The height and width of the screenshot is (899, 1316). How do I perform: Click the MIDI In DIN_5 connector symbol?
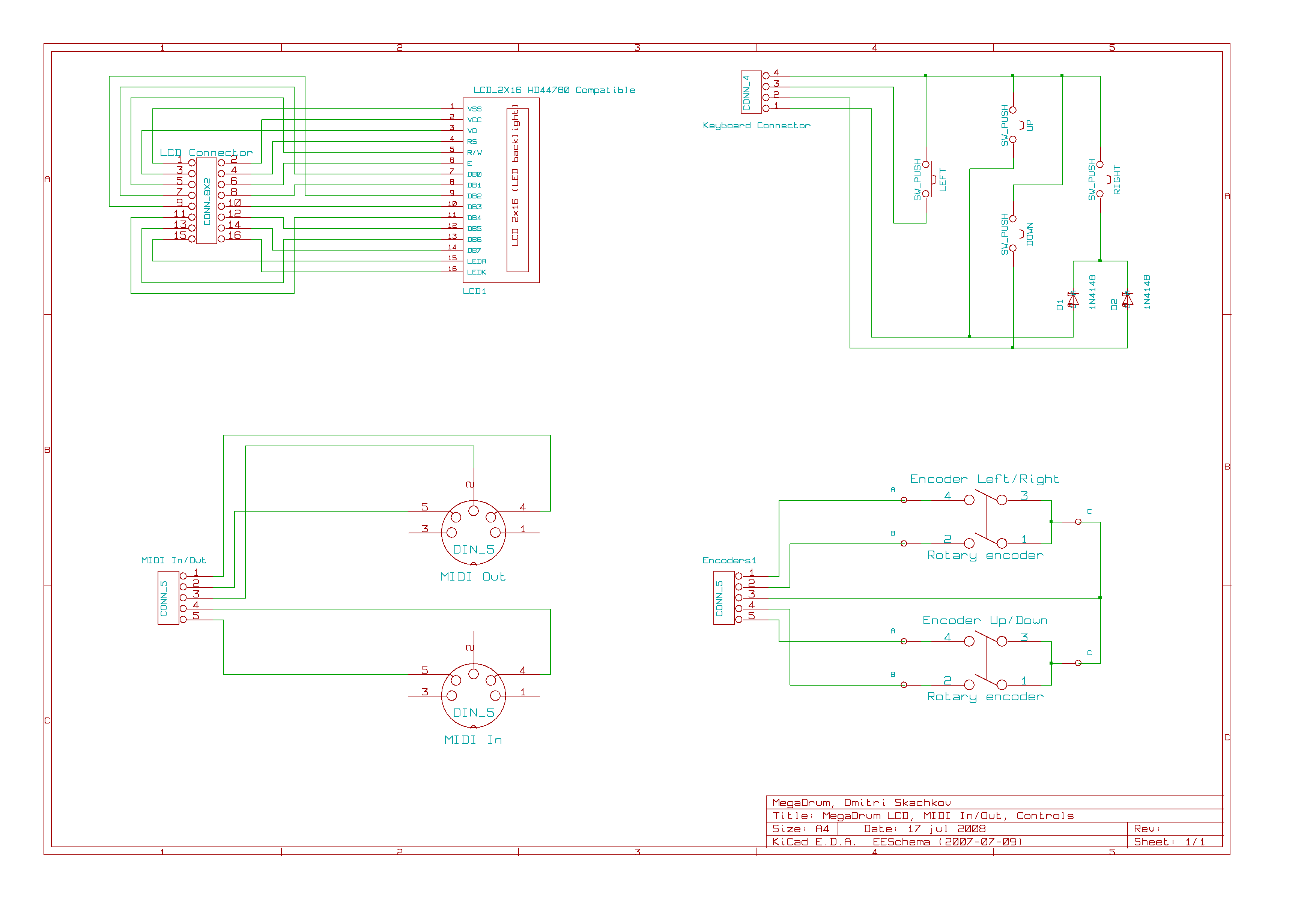[x=474, y=696]
